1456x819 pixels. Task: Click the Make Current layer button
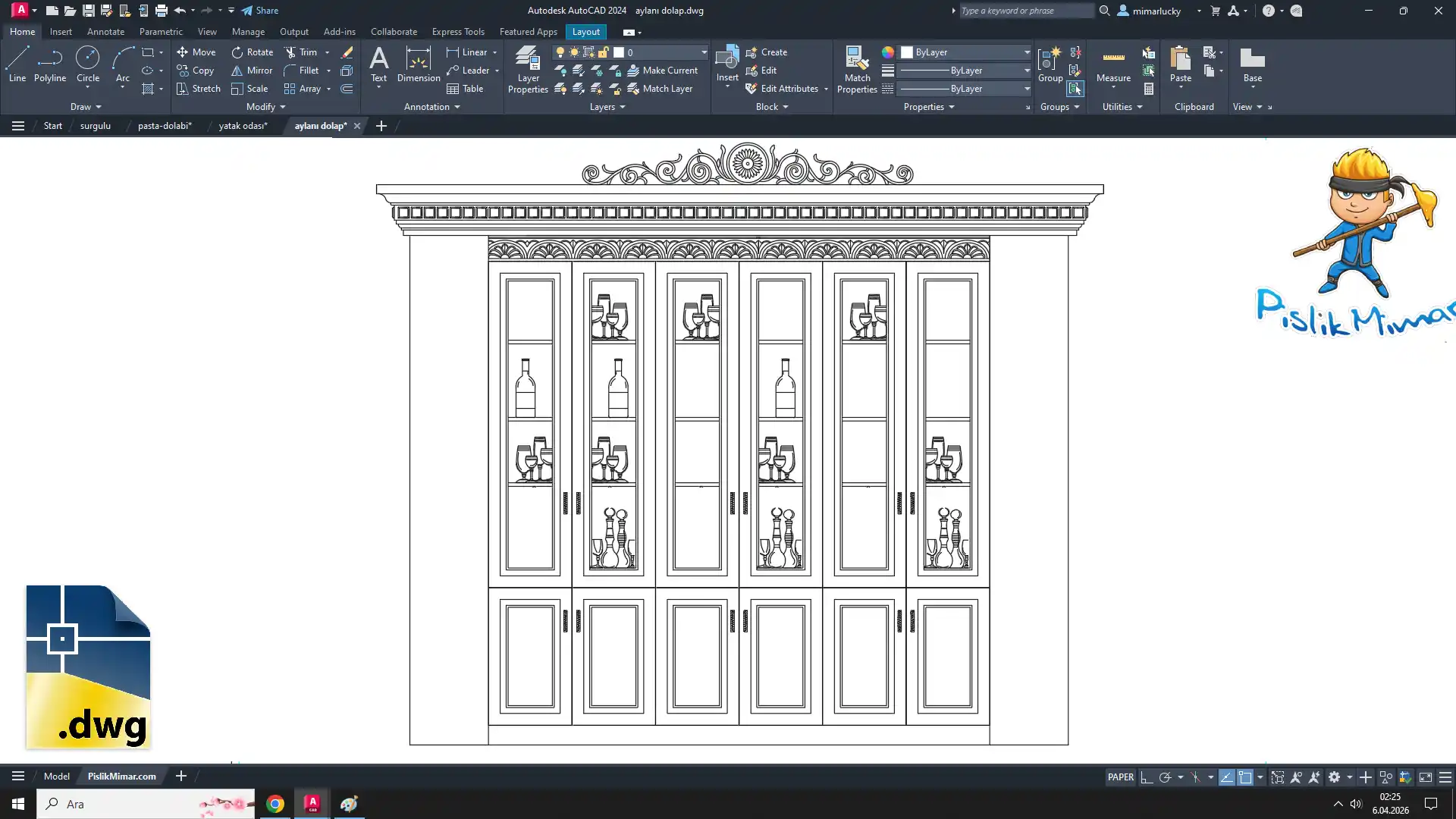(662, 71)
